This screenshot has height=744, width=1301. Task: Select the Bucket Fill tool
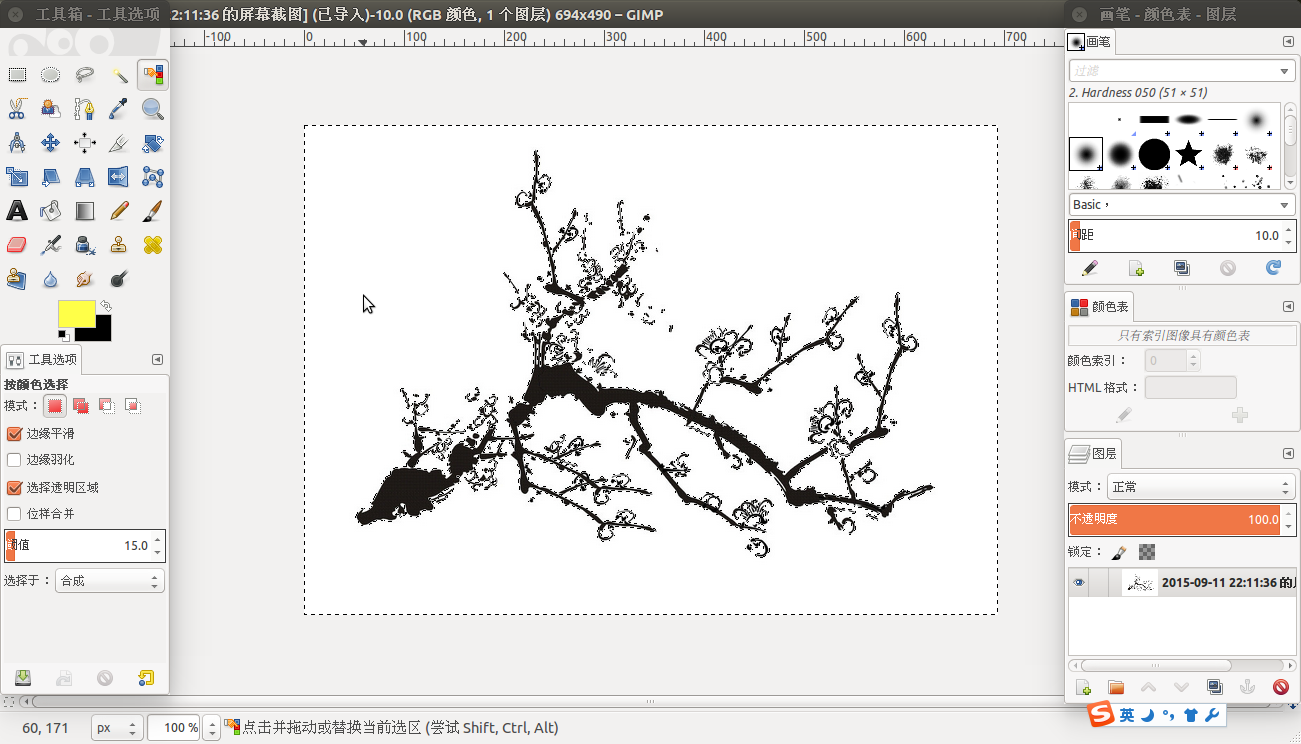(x=51, y=211)
